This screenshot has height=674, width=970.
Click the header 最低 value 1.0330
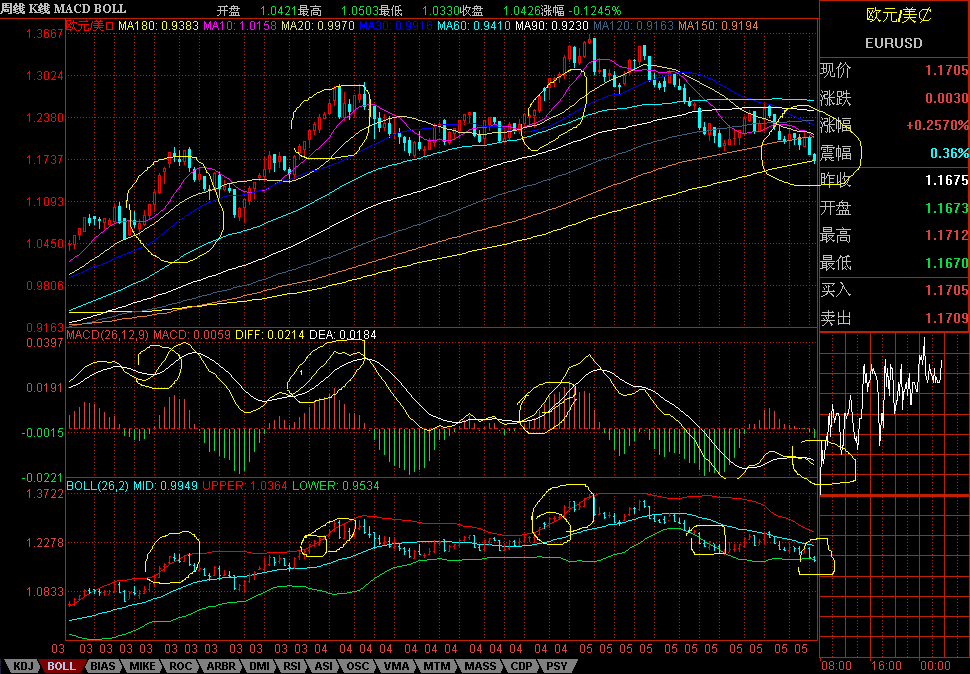pyautogui.click(x=441, y=11)
